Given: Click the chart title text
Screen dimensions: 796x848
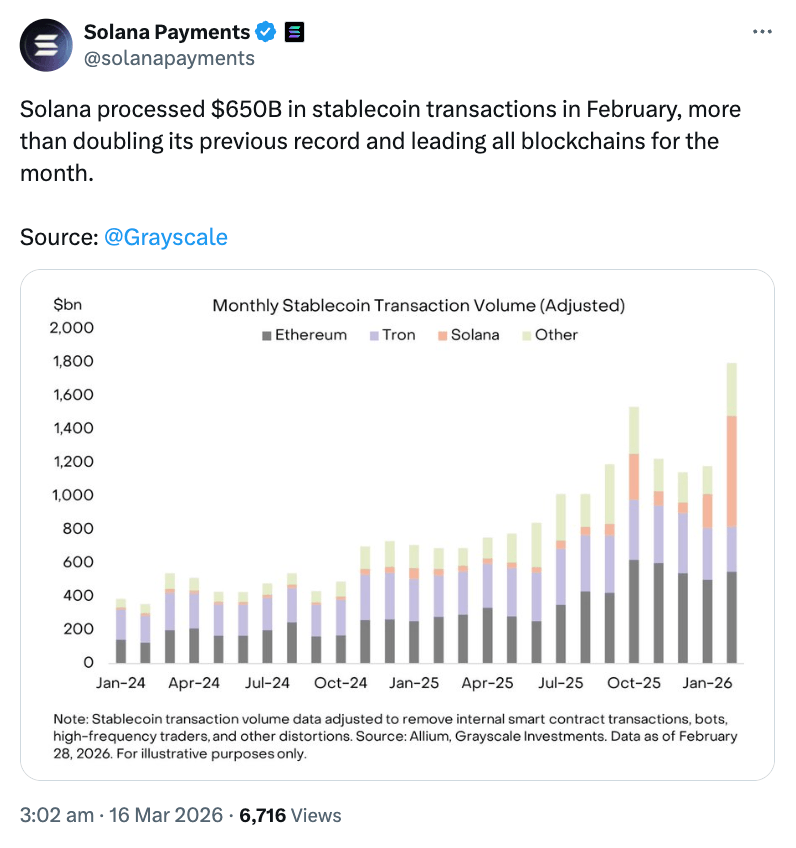Looking at the screenshot, I should click(x=418, y=305).
